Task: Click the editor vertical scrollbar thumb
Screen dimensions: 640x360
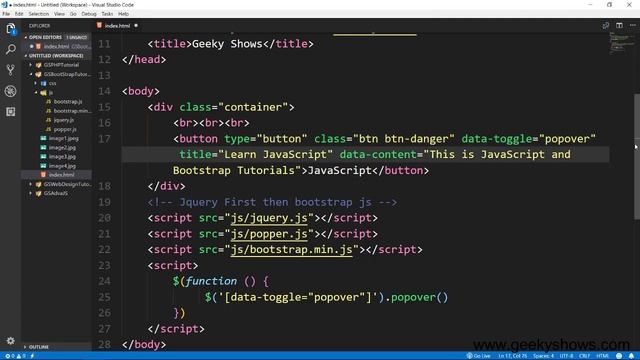Action: pyautogui.click(x=637, y=157)
